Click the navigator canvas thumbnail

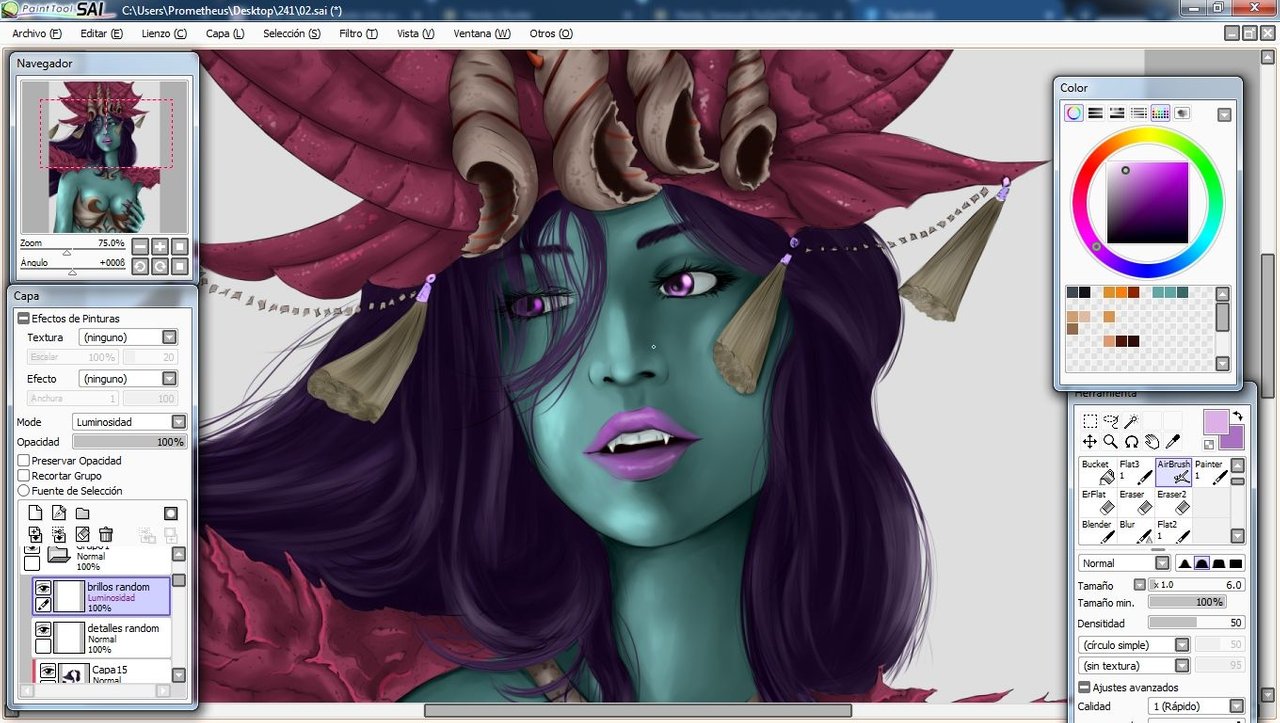click(x=105, y=157)
